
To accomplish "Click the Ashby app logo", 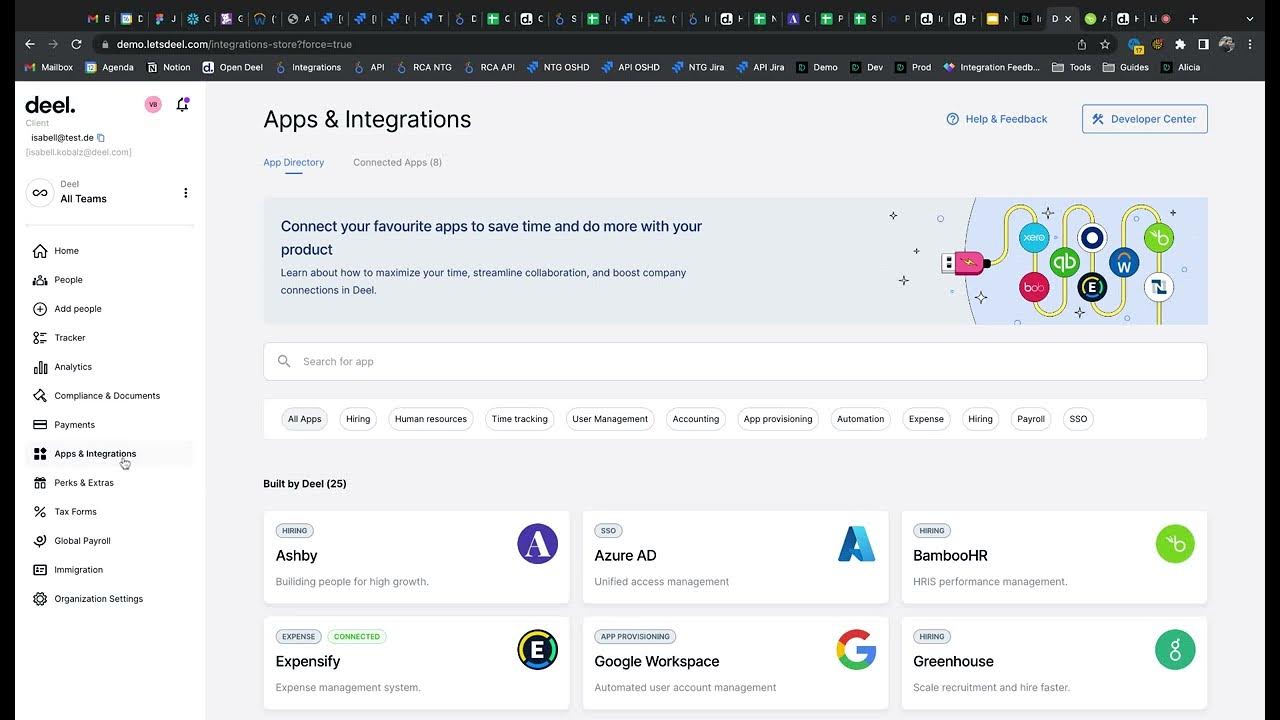I will click(537, 544).
